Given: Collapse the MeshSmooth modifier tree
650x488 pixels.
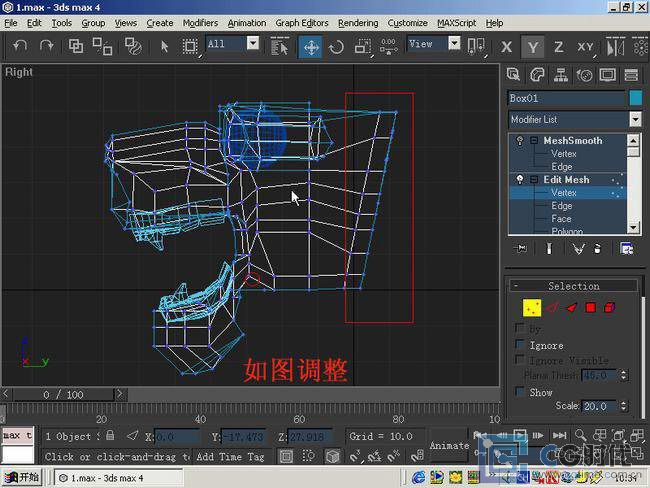Looking at the screenshot, I should tap(534, 141).
